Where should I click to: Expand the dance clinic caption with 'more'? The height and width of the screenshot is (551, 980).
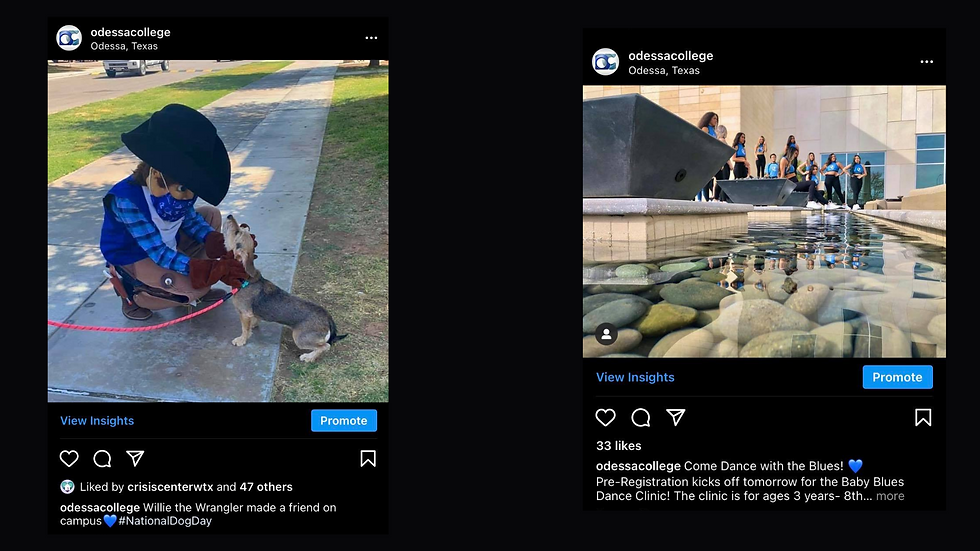pos(890,496)
